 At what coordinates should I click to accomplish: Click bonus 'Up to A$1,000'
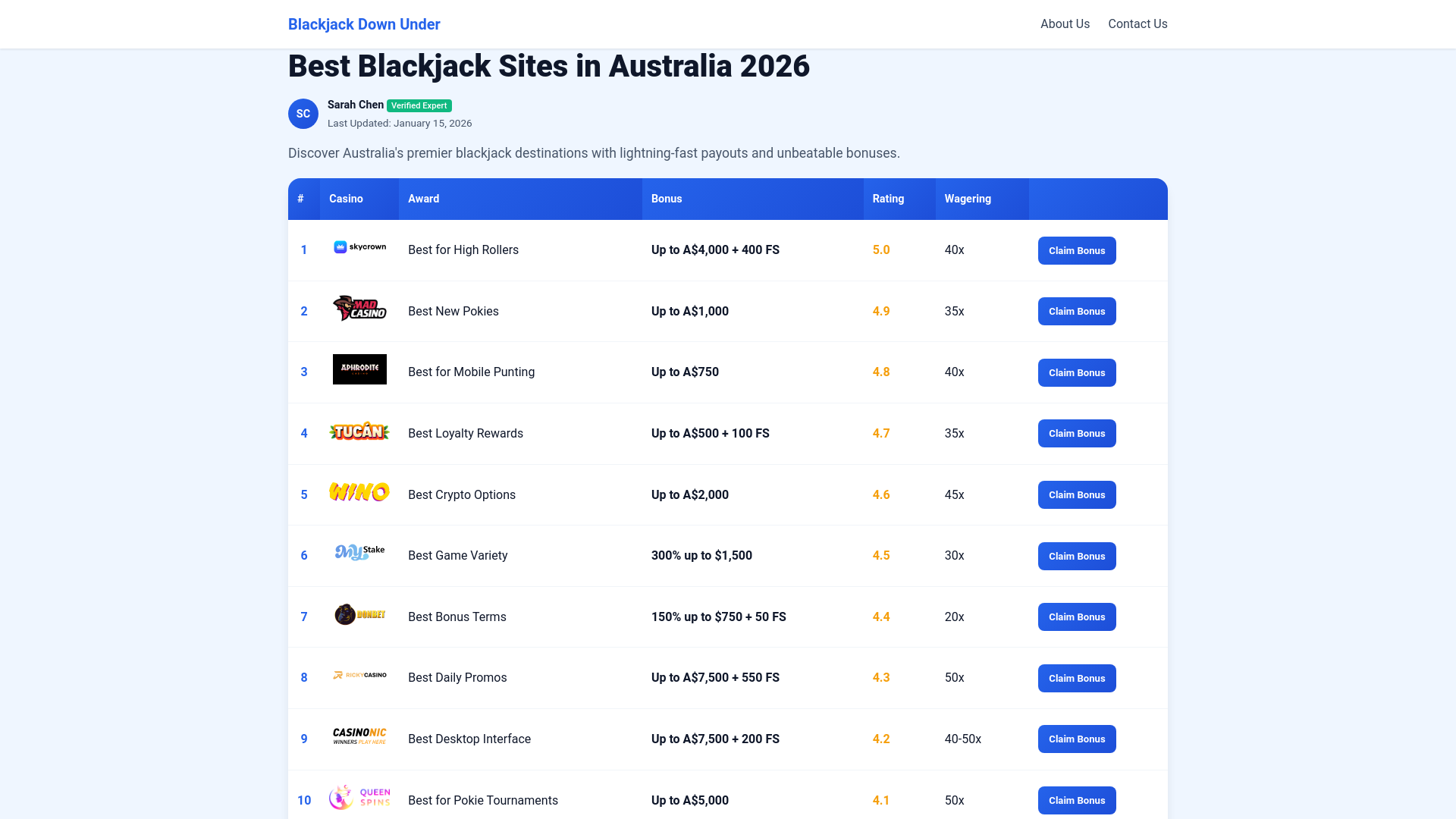click(x=690, y=312)
